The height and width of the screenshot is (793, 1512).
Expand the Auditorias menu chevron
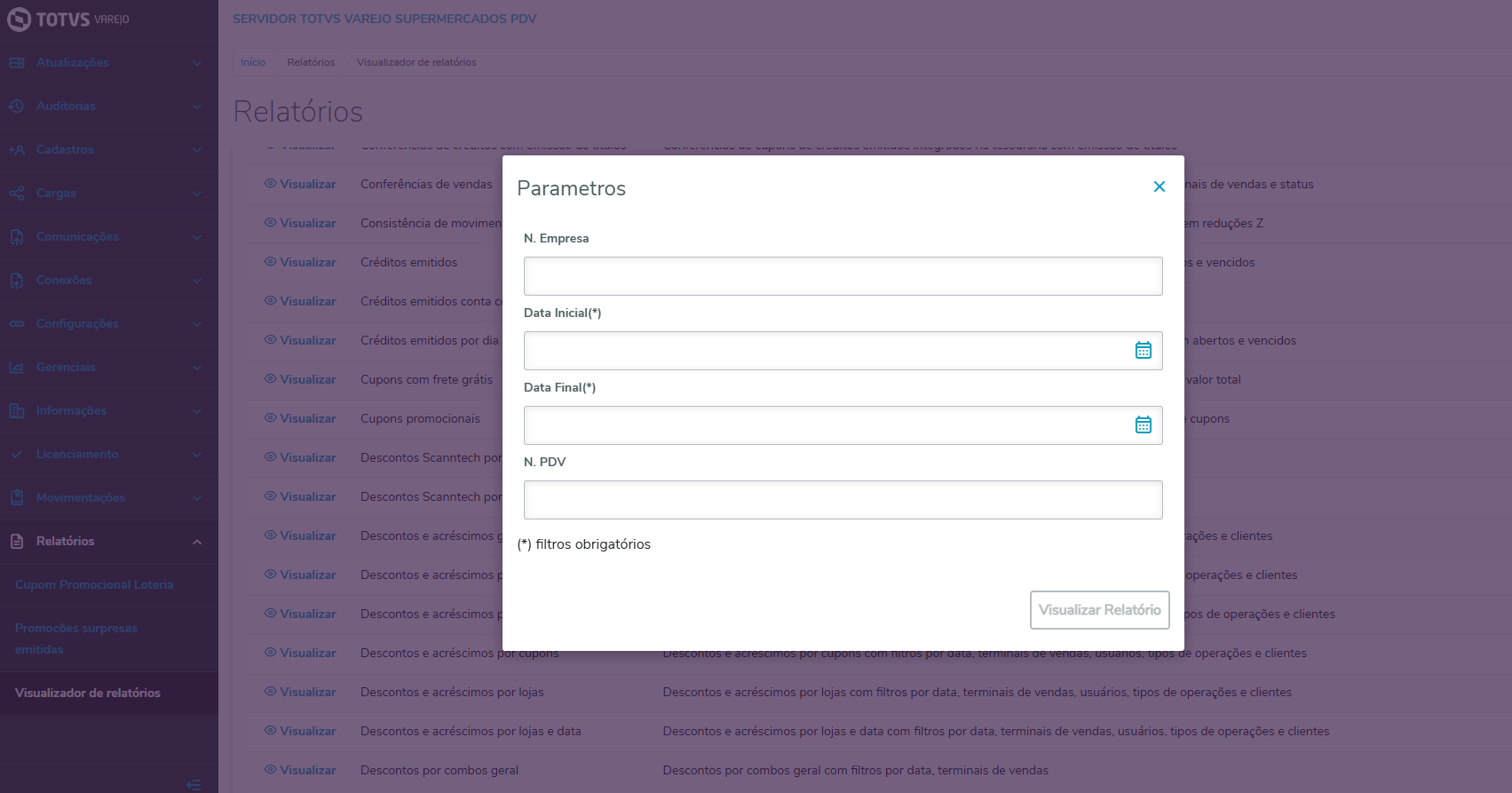(197, 107)
